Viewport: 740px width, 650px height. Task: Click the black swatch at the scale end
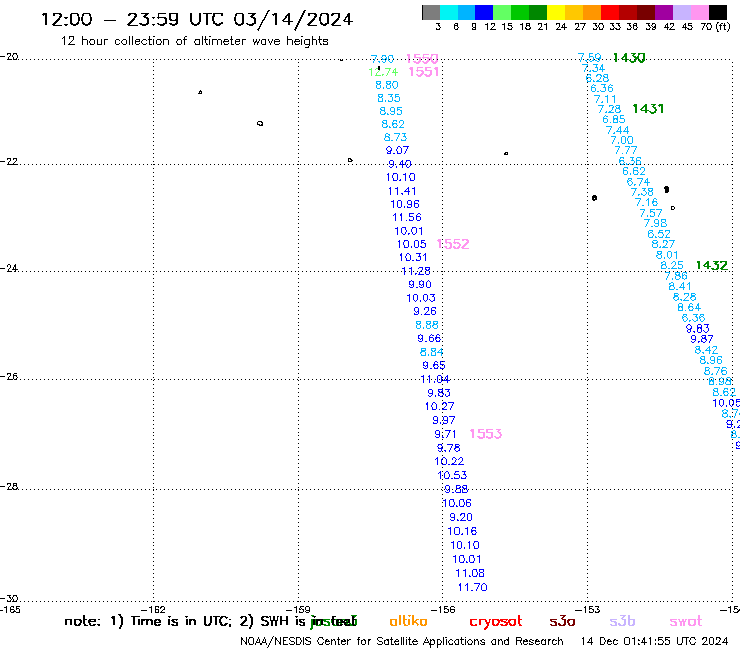point(718,12)
